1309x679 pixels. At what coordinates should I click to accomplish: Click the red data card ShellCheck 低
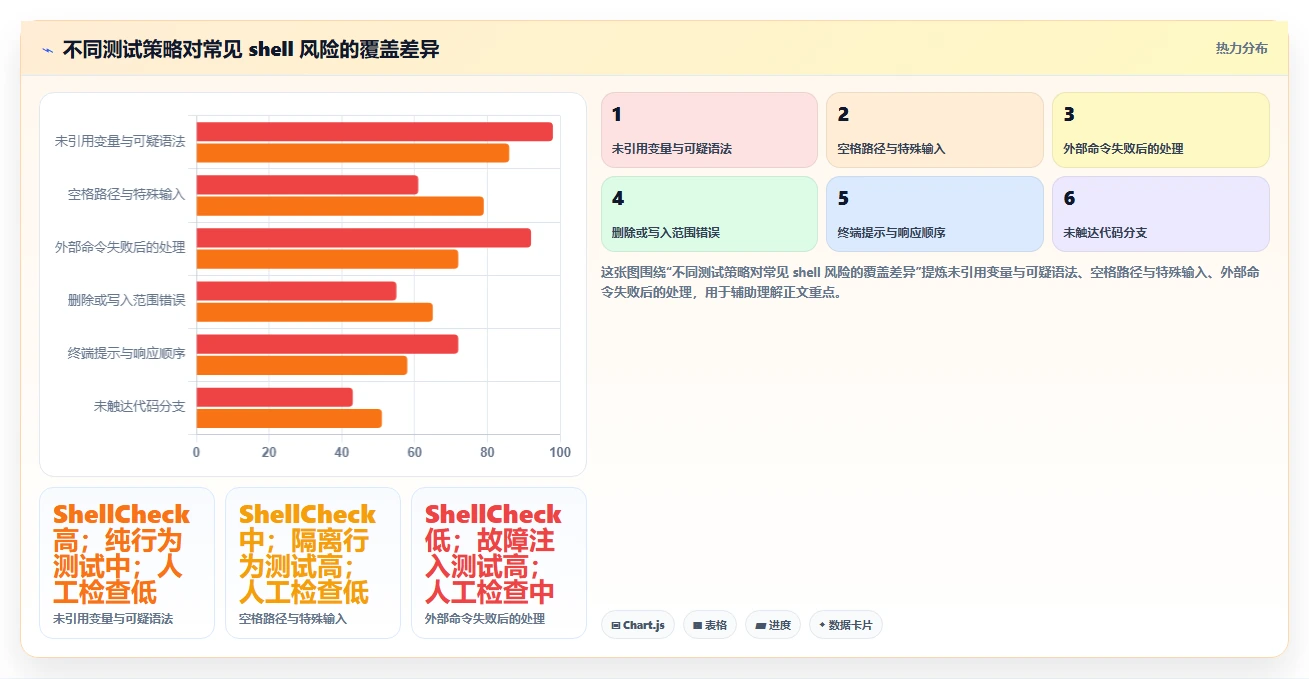[499, 563]
